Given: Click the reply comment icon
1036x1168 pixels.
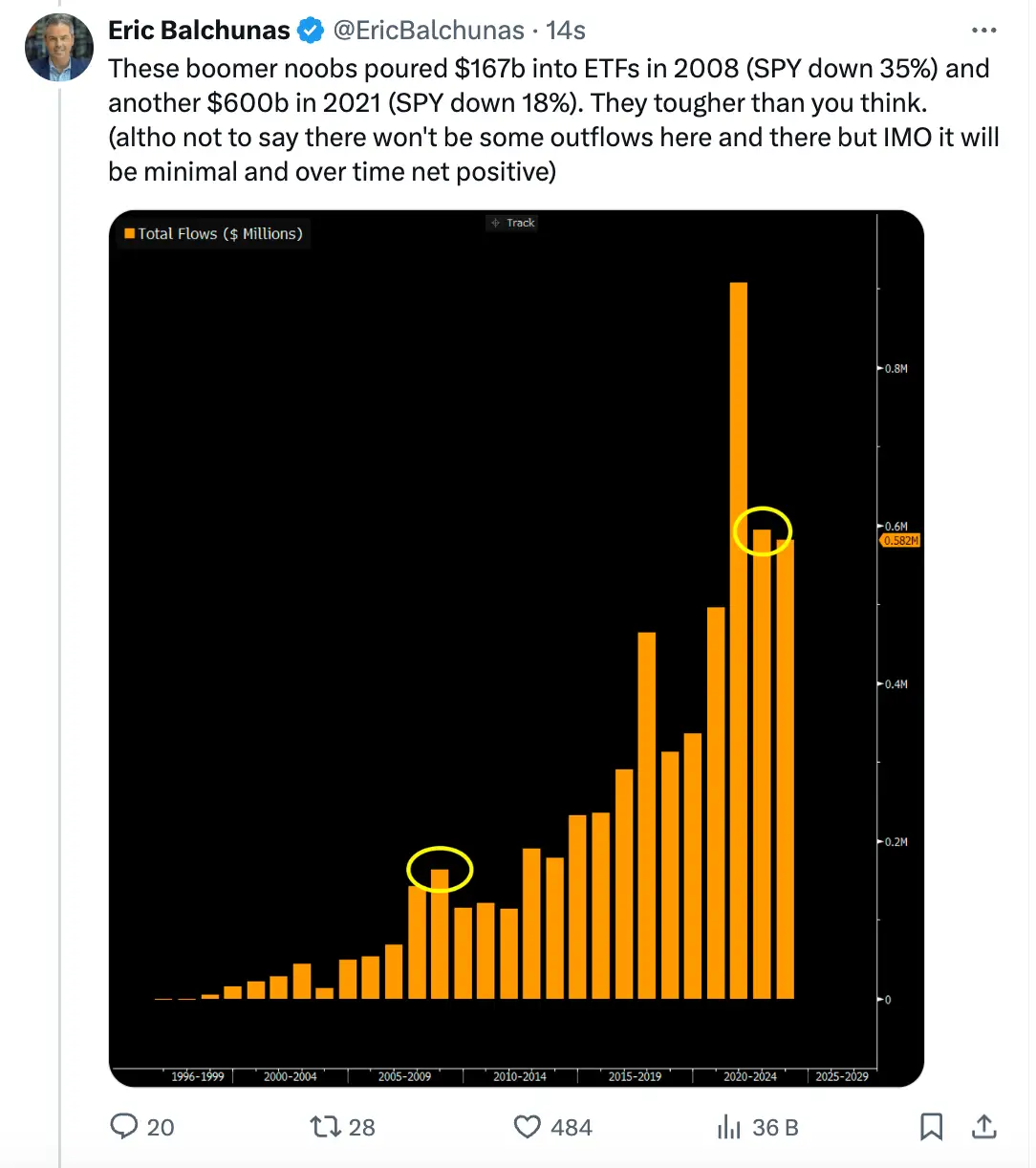Looking at the screenshot, I should pos(124,1127).
